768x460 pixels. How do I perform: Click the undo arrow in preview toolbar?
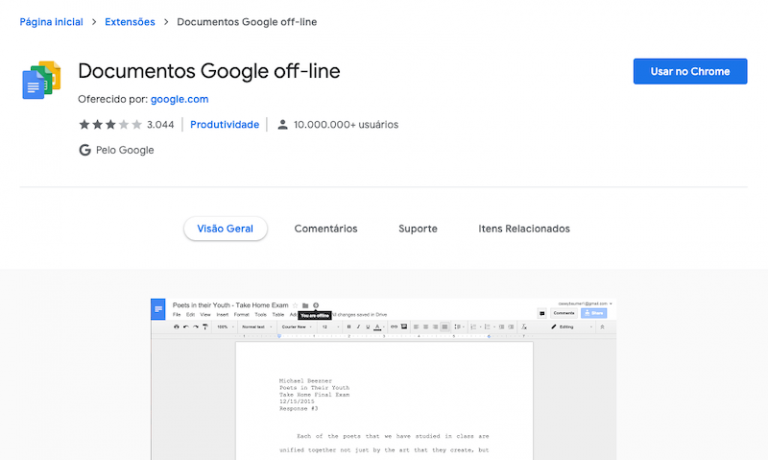point(186,327)
